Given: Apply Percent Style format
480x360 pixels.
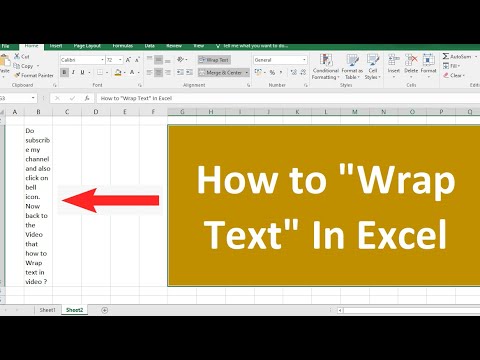Looking at the screenshot, I should [x=272, y=72].
